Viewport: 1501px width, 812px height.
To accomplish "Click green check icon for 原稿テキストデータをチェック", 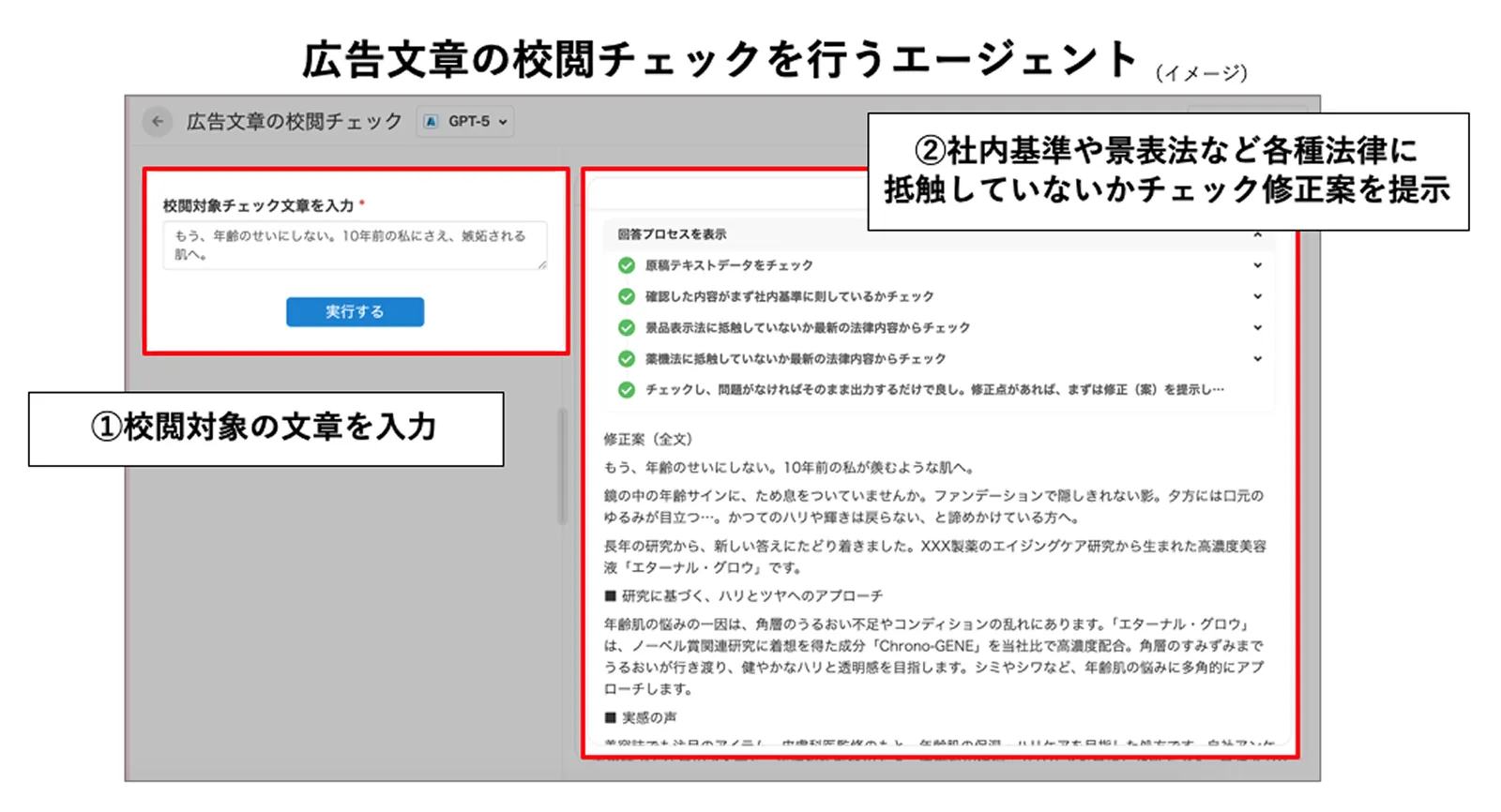I will pos(626,265).
